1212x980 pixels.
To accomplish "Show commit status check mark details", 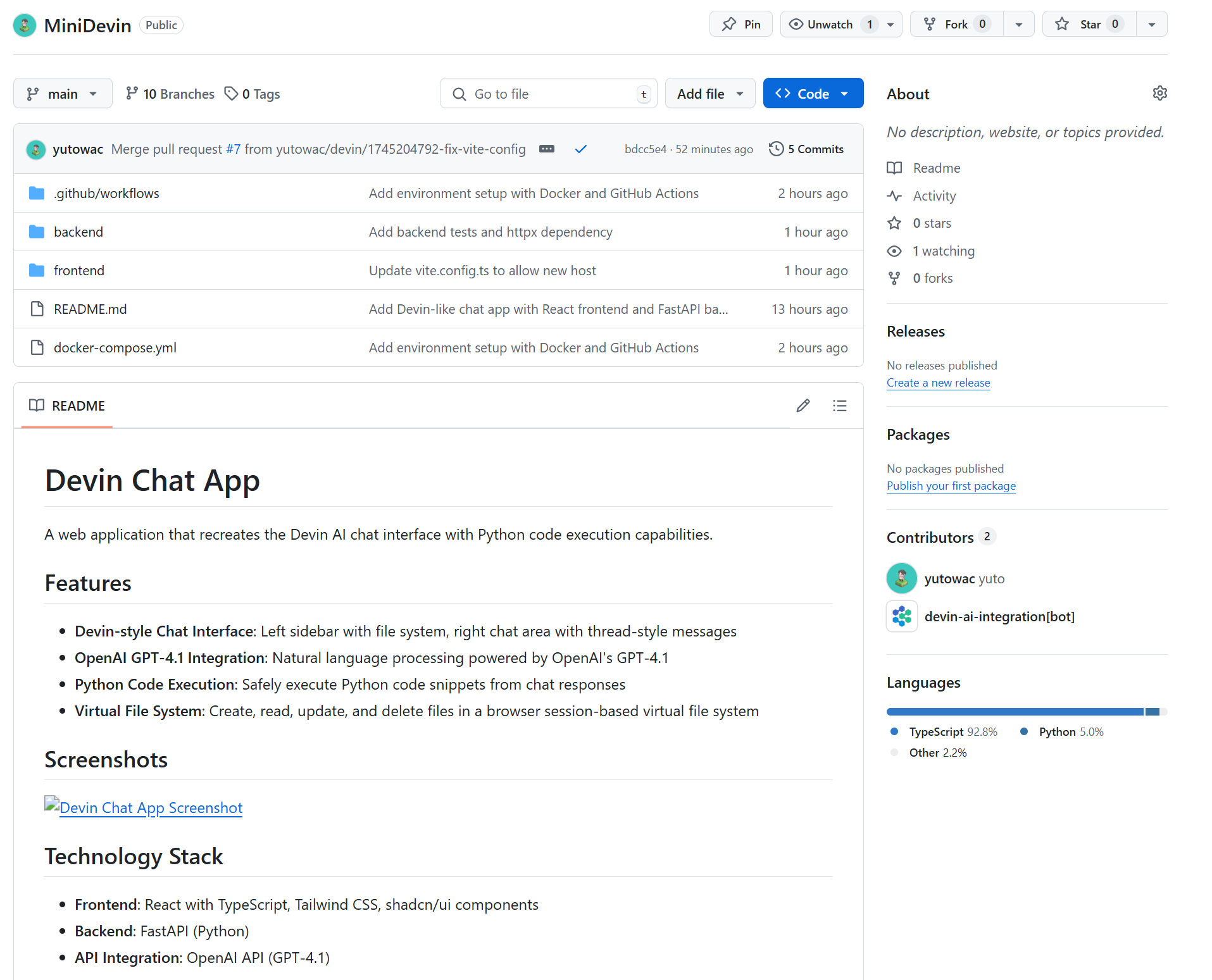I will [581, 149].
